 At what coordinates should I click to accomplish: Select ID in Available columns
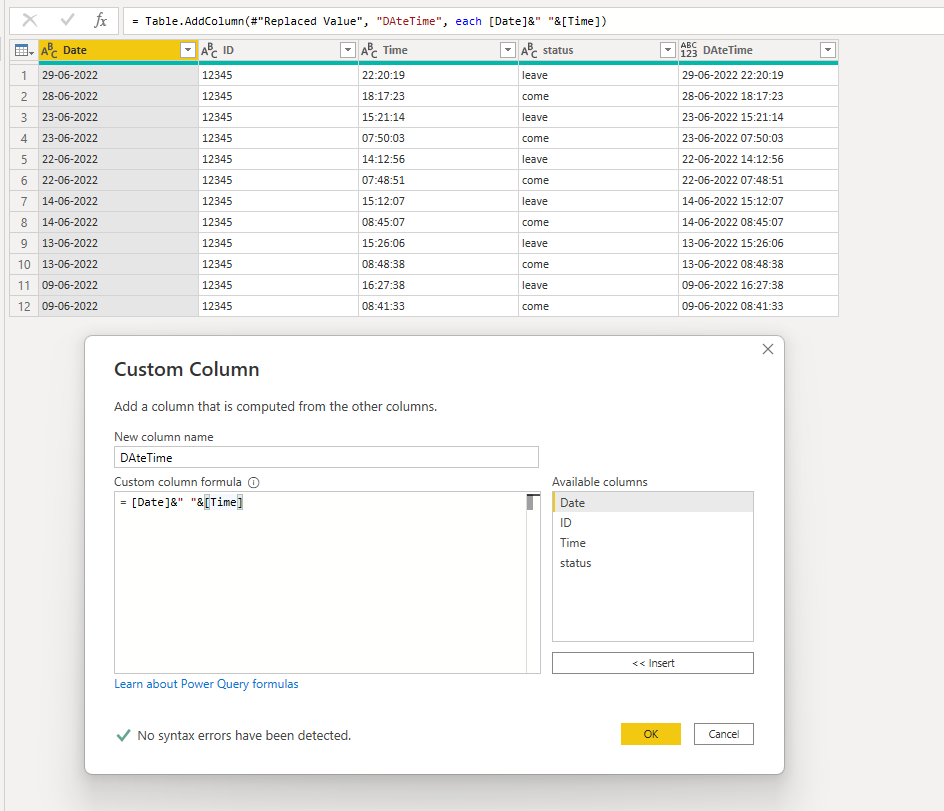point(653,523)
